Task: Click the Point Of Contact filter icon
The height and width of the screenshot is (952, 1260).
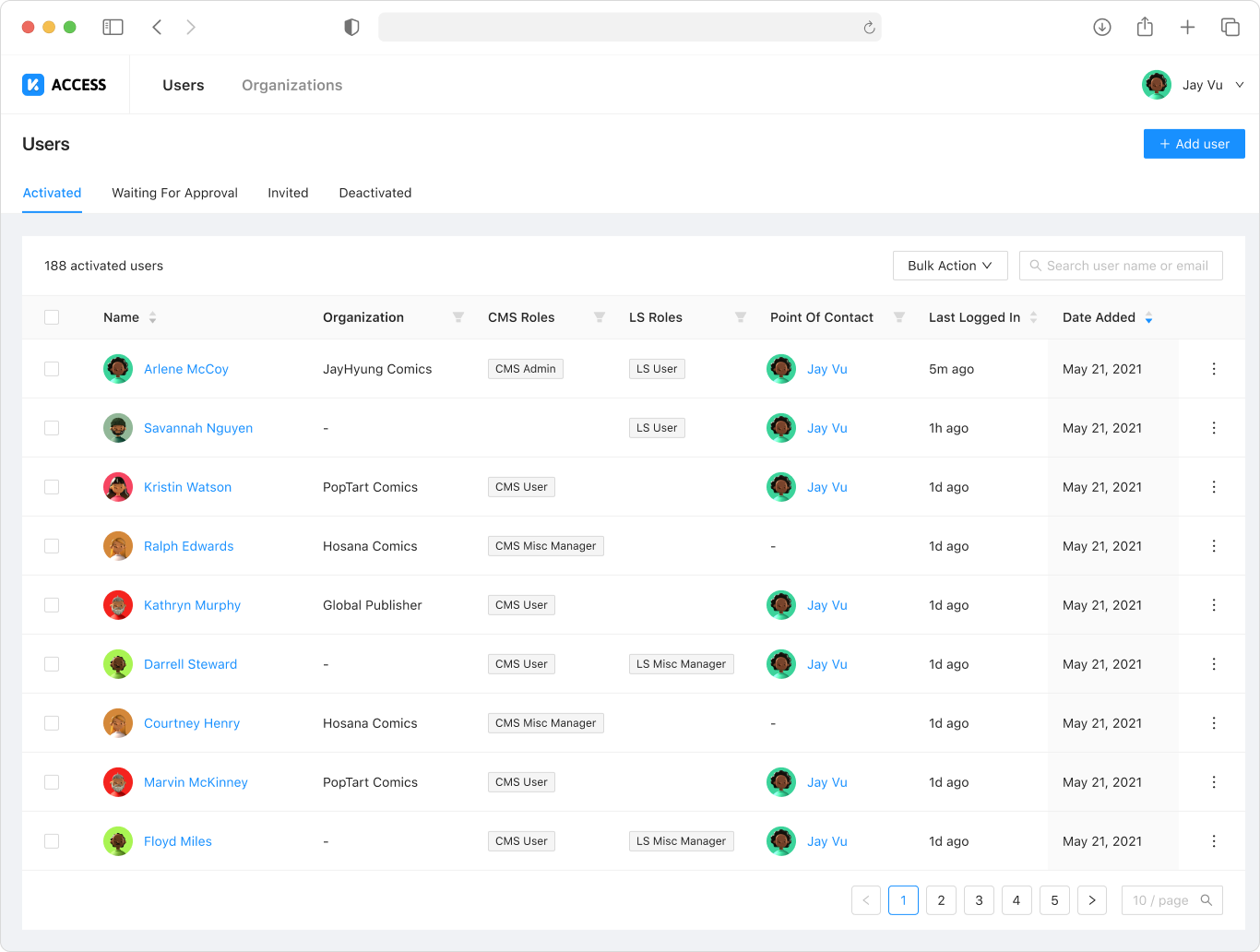Action: tap(899, 317)
